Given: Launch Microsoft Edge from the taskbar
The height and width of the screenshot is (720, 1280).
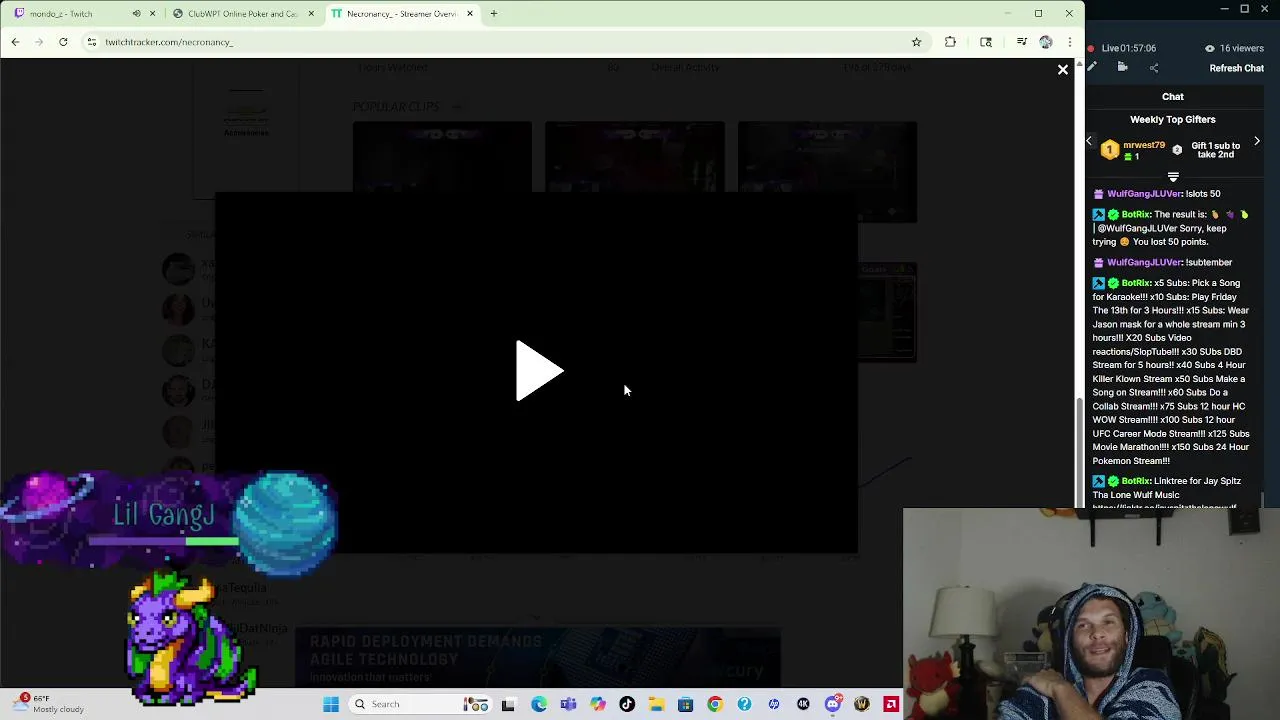Looking at the screenshot, I should click(539, 704).
